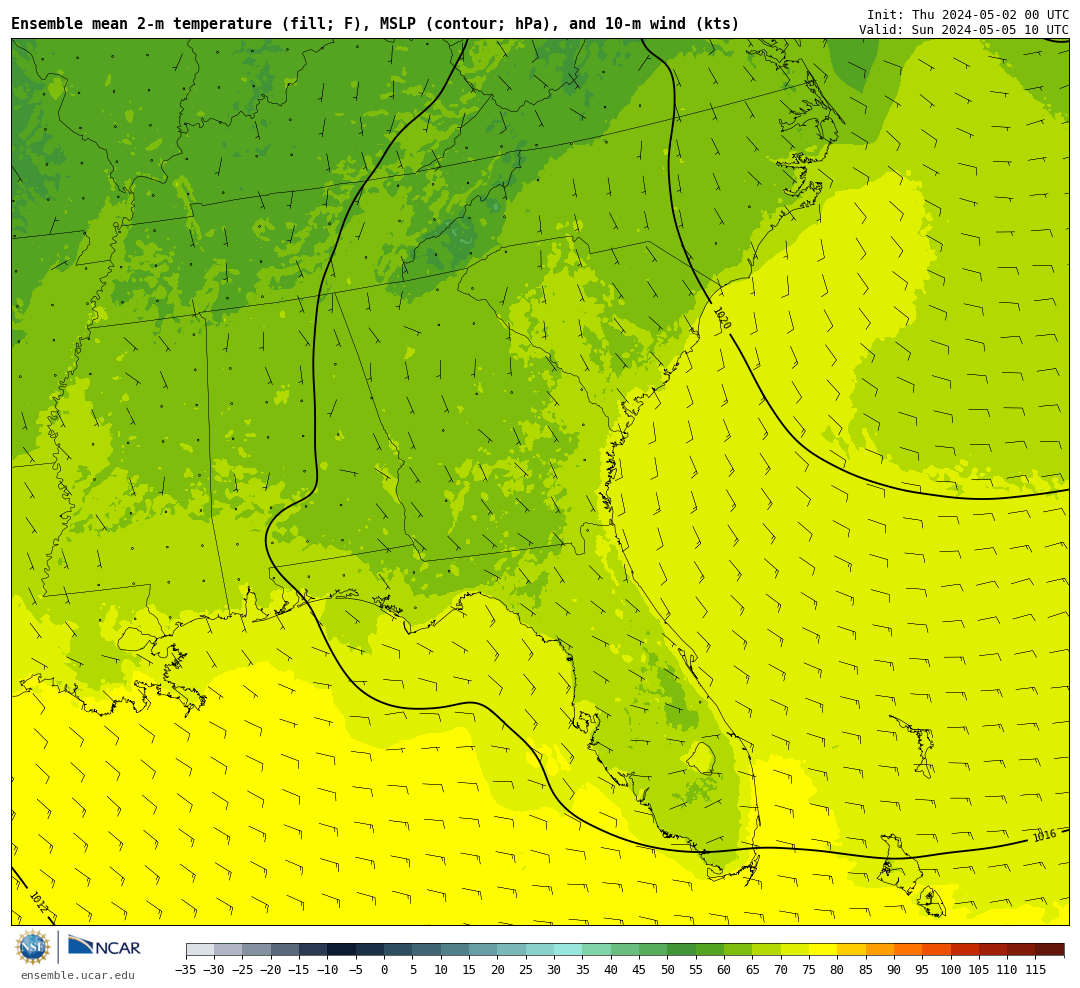Click the Lake Okeechobee outline on map
The width and height of the screenshot is (1080, 988).
[x=702, y=758]
